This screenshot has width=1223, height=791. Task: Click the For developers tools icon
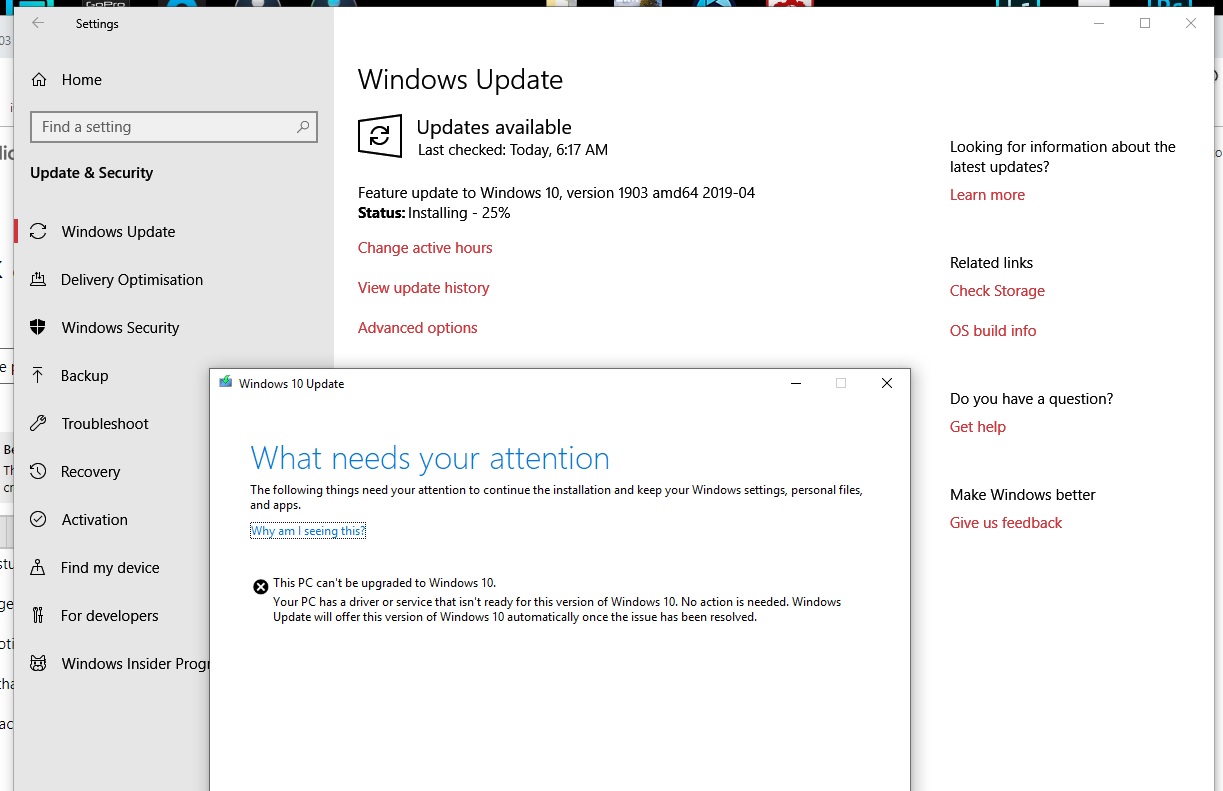pyautogui.click(x=38, y=616)
